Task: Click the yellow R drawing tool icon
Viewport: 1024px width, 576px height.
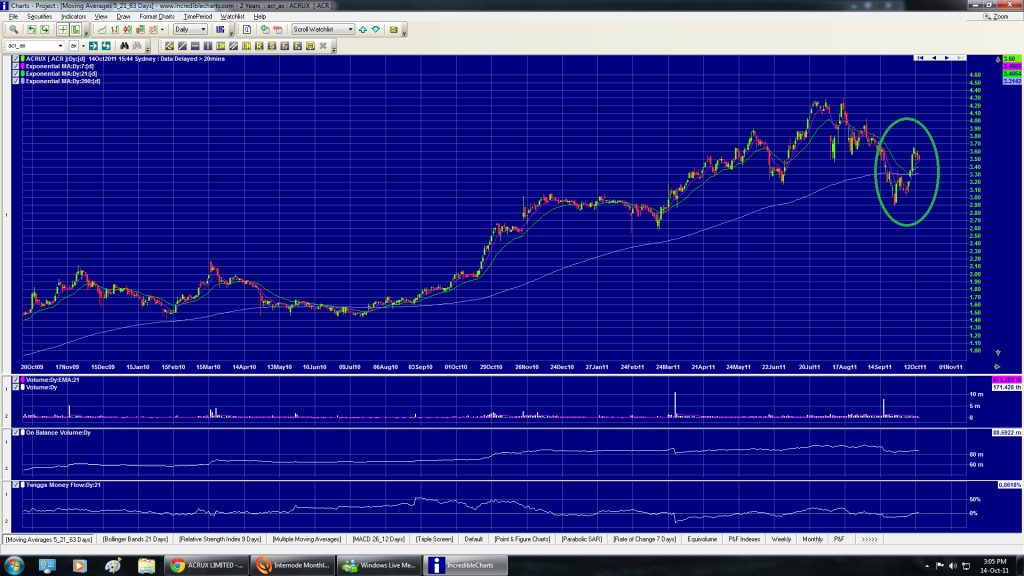Action: (259, 46)
